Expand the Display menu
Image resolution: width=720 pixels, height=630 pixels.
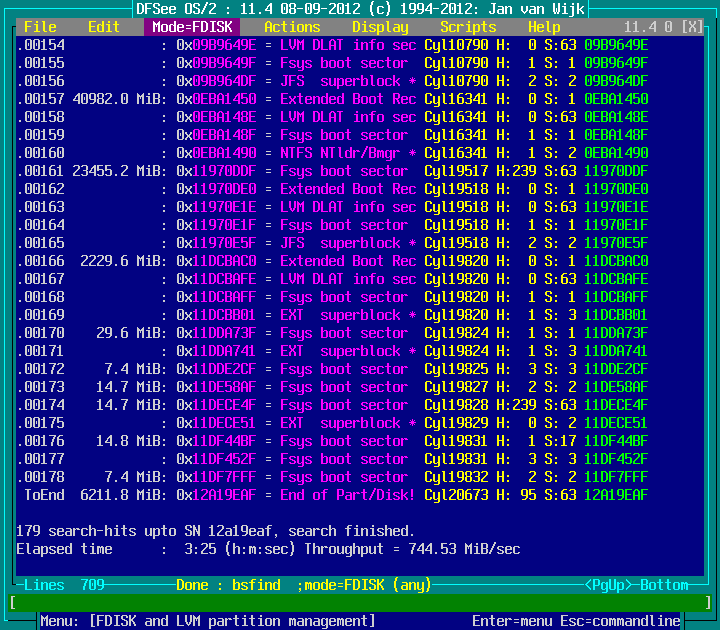point(380,27)
